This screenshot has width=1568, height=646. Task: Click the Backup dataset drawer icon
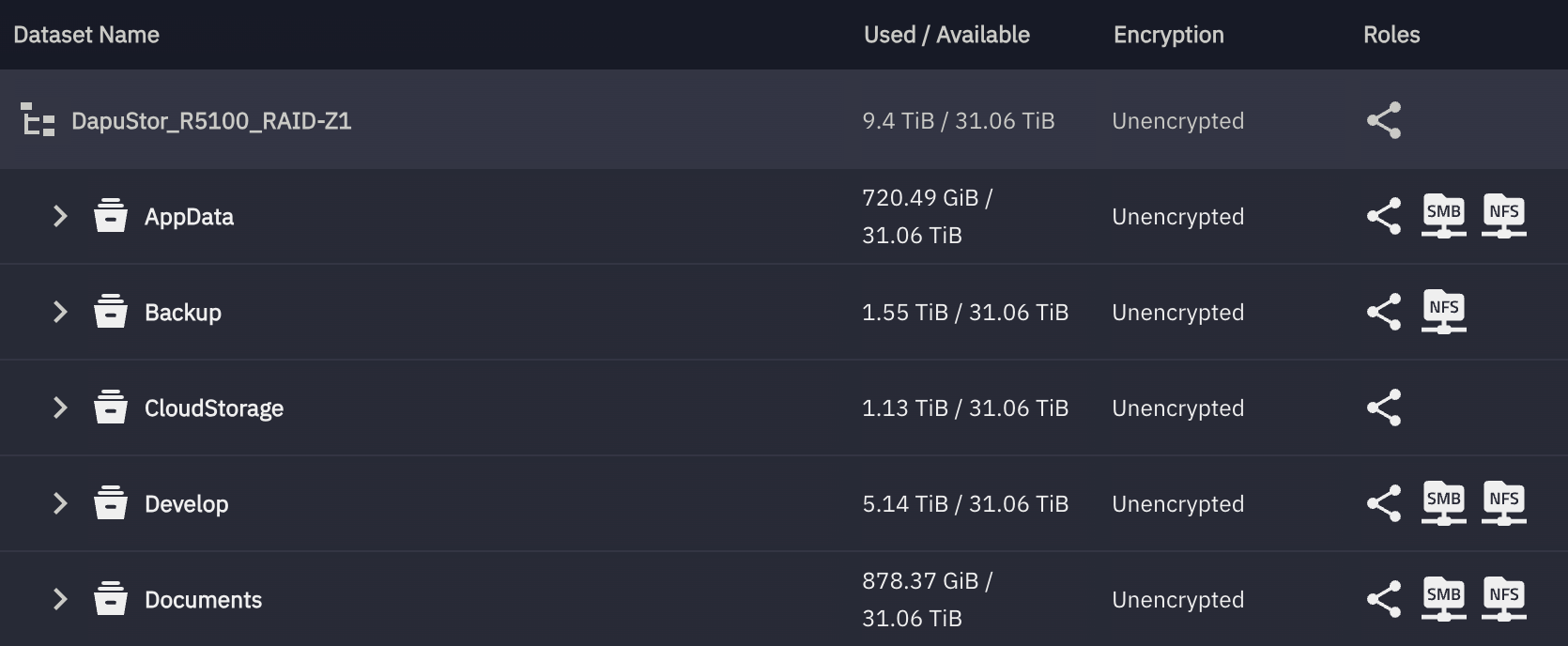(110, 312)
